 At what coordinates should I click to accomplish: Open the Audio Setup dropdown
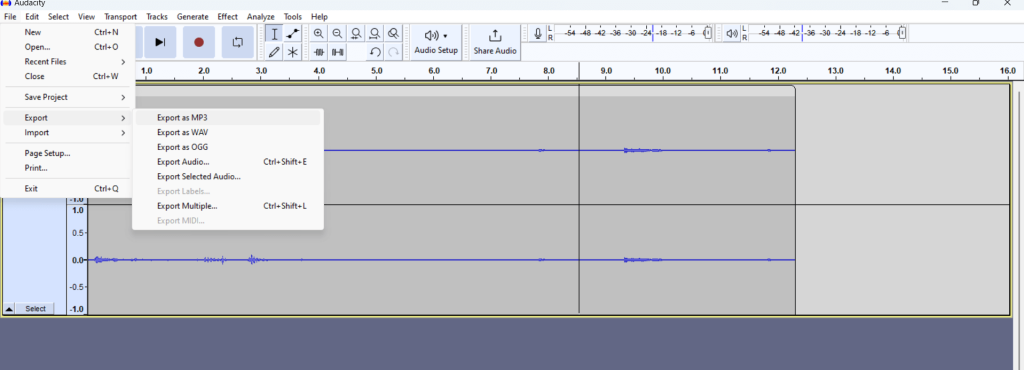tap(436, 42)
